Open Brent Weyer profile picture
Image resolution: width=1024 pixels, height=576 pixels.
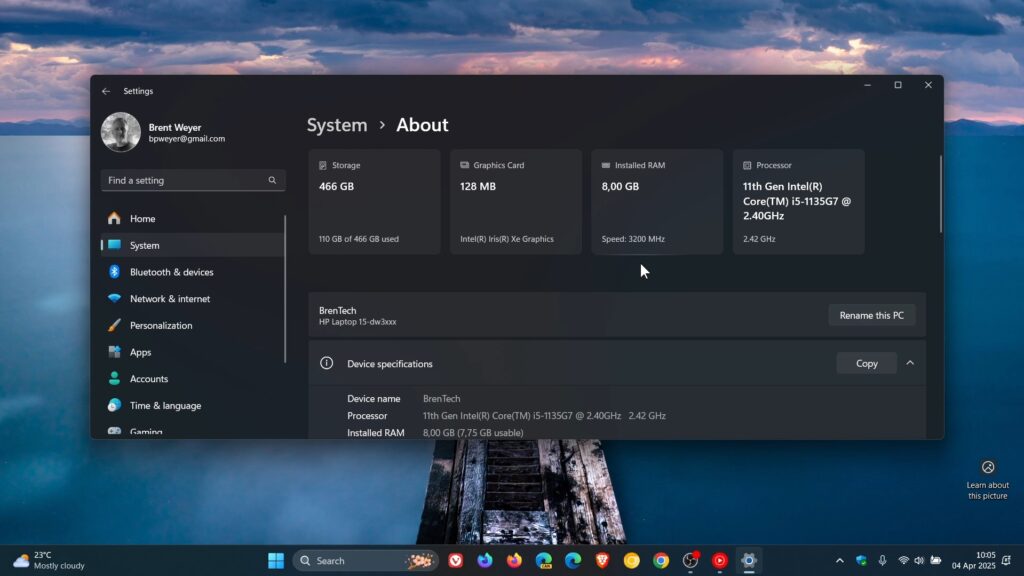121,132
